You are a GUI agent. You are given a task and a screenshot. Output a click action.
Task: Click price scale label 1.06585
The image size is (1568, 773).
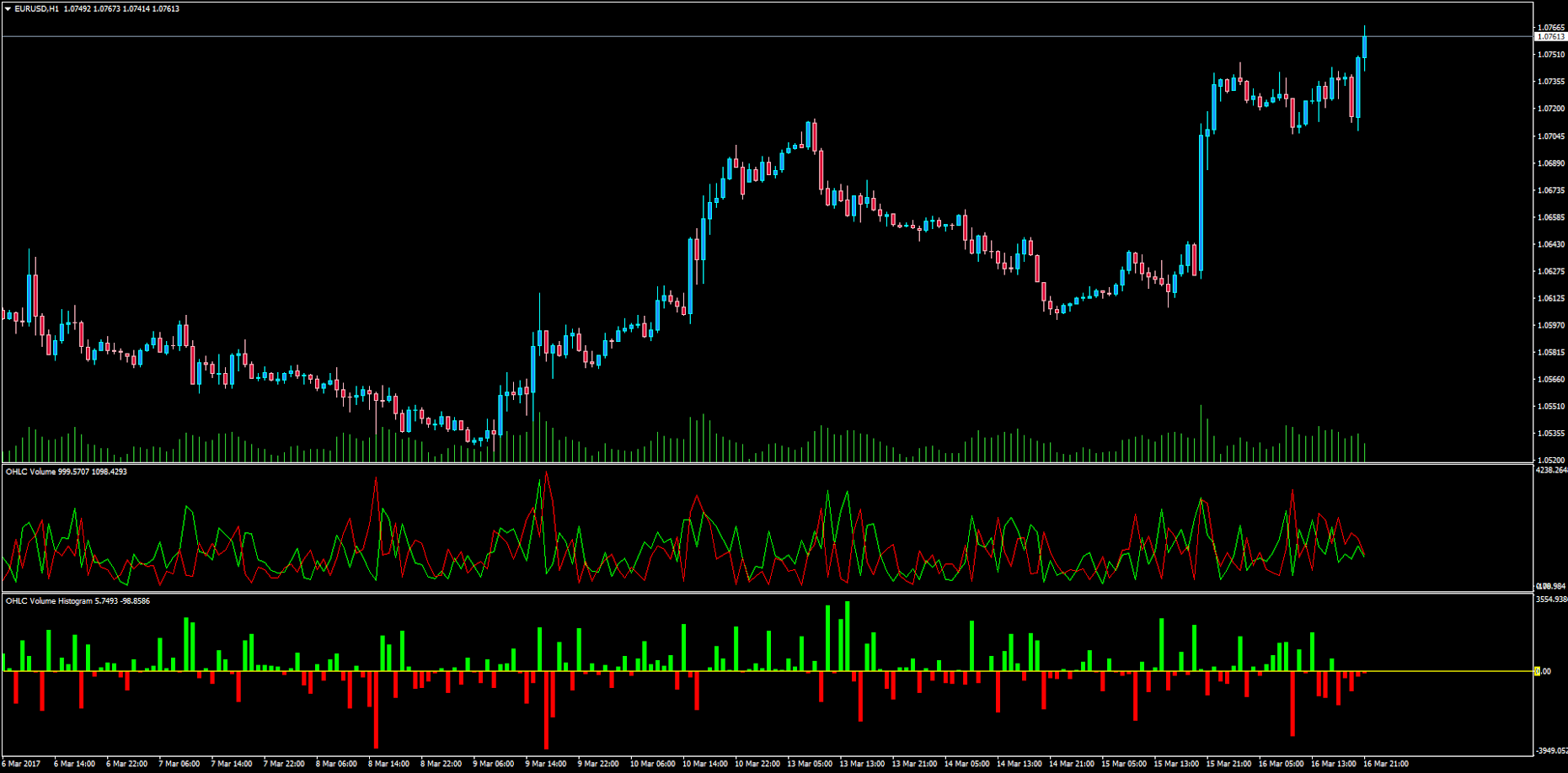coord(1551,217)
